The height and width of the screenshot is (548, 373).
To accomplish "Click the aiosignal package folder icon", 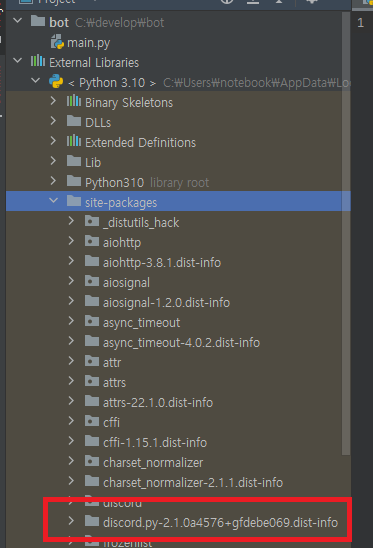I will pos(92,281).
